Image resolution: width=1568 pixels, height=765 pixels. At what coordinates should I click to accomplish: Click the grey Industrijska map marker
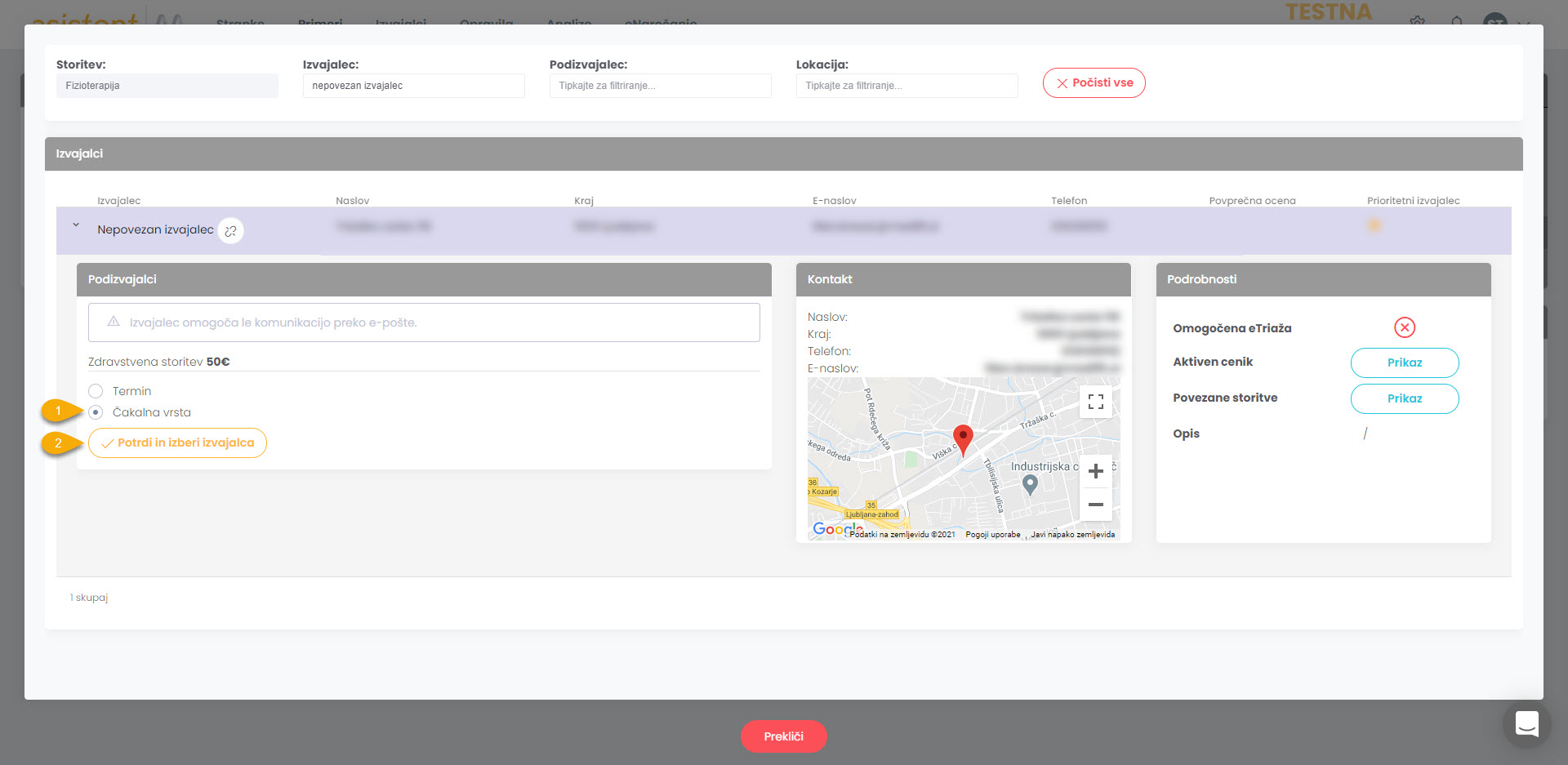(x=1030, y=485)
